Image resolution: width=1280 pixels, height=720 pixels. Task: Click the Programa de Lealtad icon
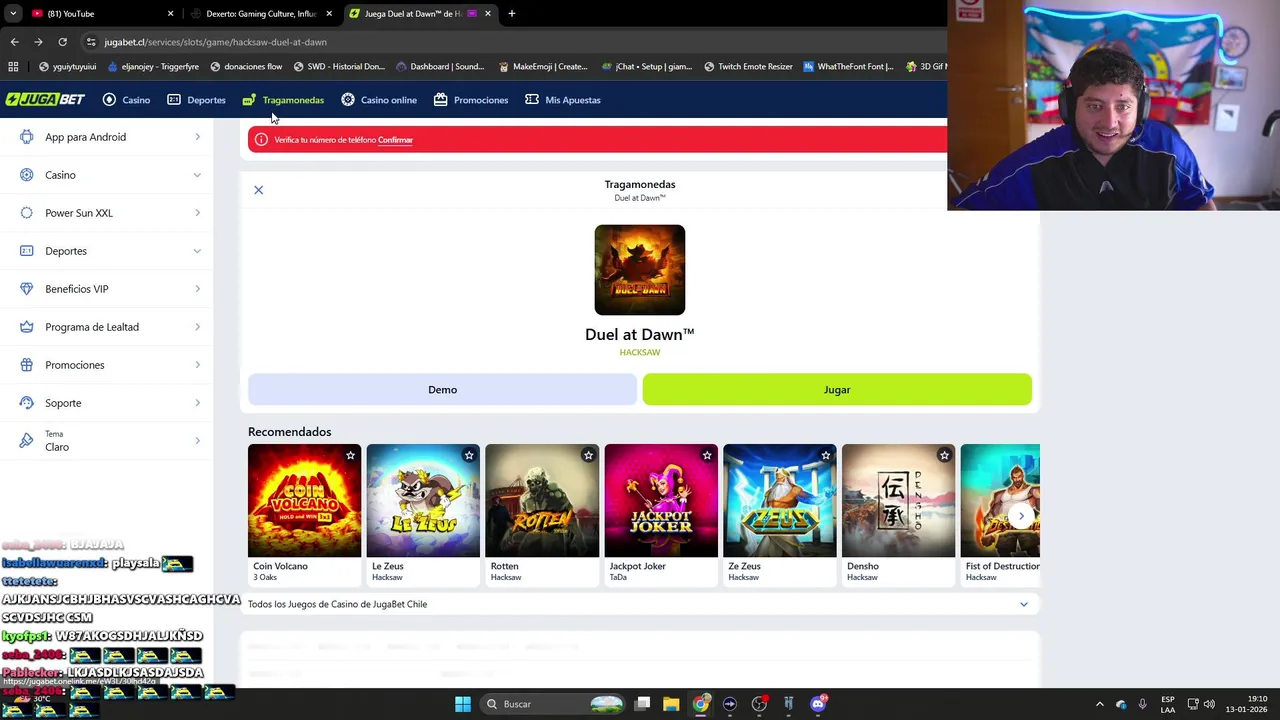(x=27, y=327)
